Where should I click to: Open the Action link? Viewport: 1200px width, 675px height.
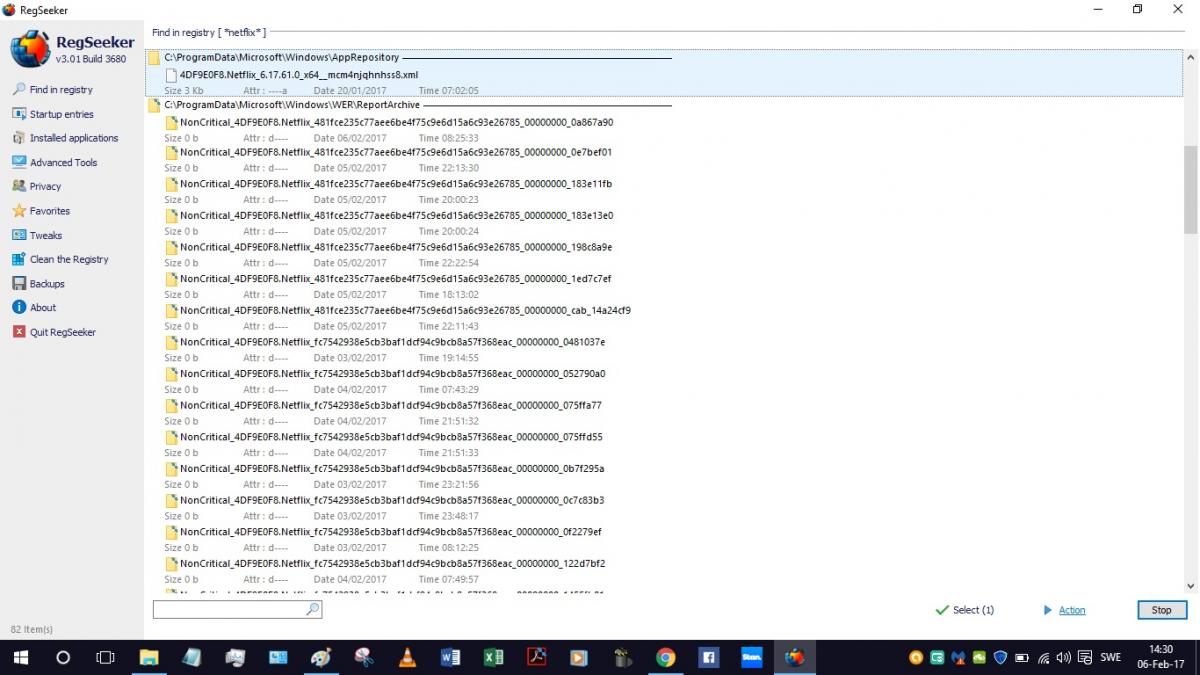tap(1072, 610)
